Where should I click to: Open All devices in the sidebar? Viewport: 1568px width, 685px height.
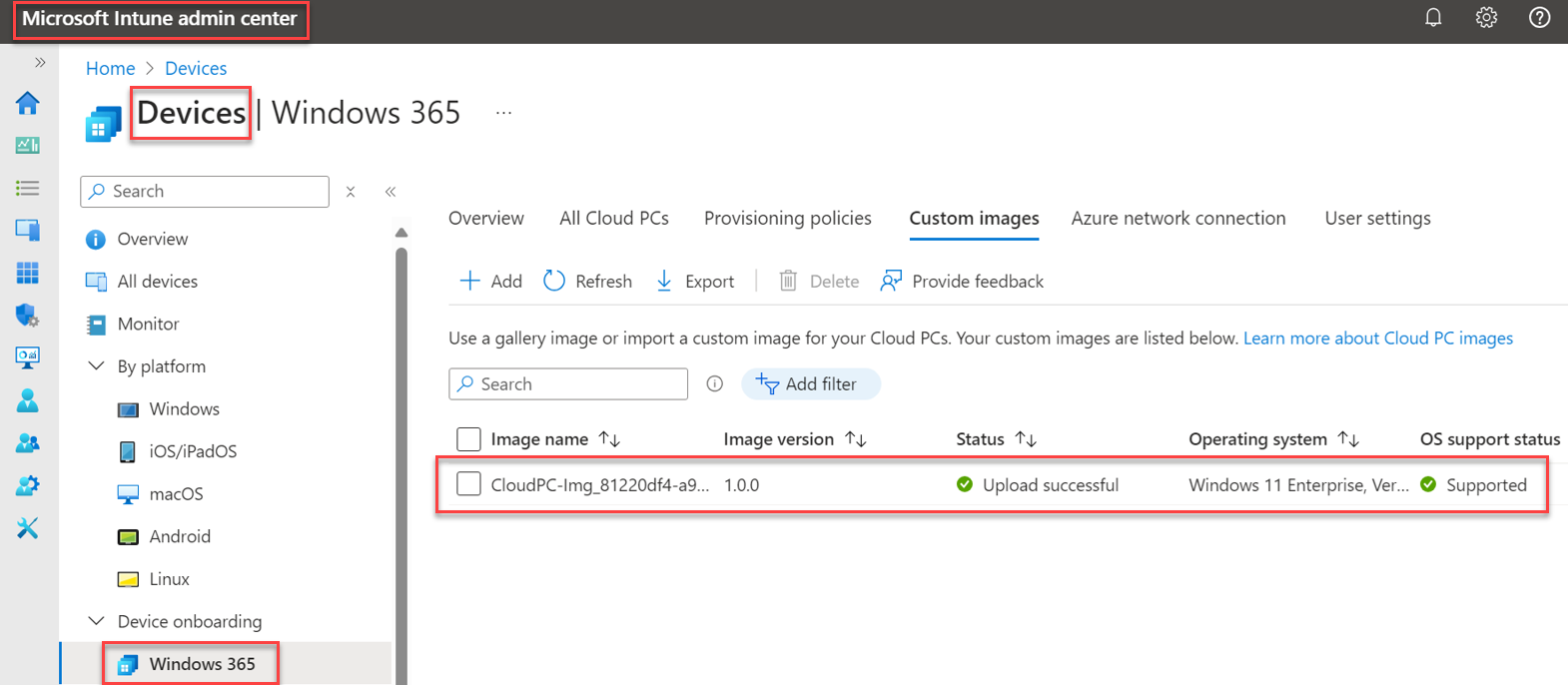tap(158, 282)
